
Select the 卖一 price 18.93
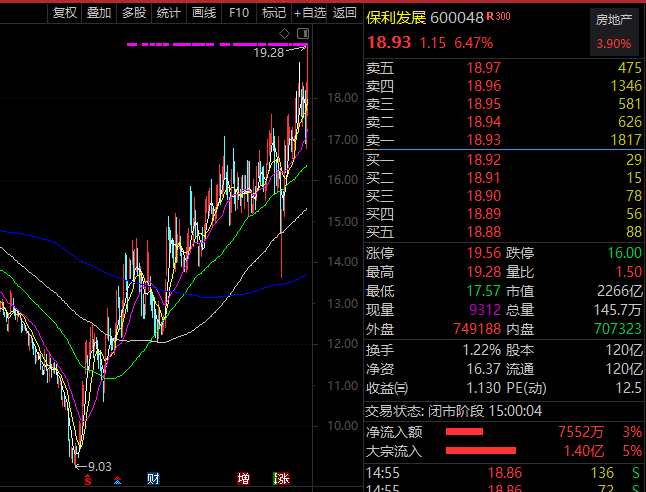(x=484, y=140)
